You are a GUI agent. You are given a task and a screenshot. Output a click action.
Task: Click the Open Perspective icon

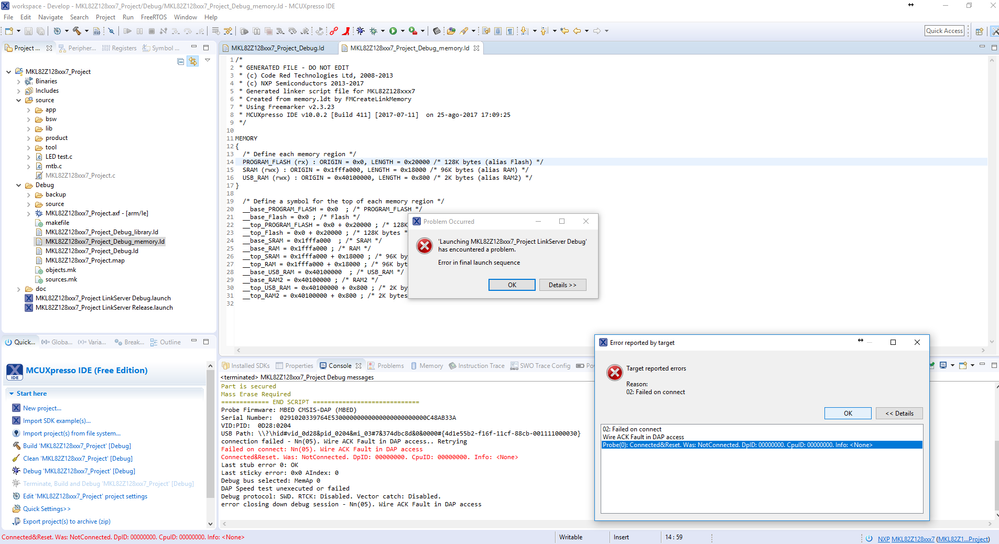pos(979,31)
